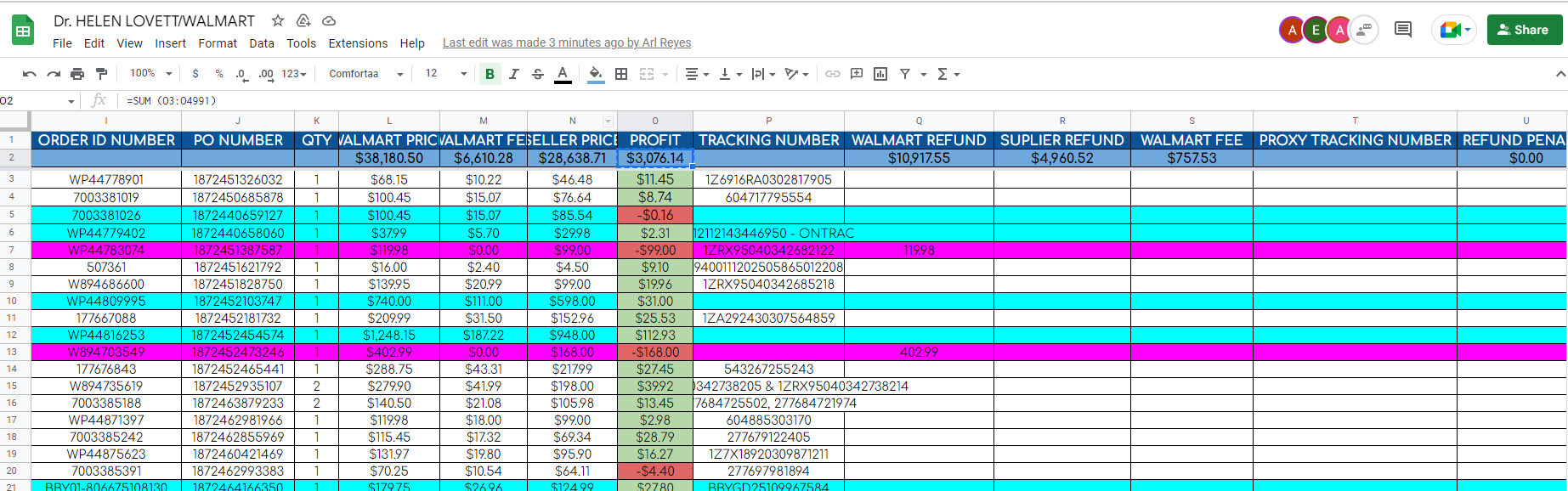This screenshot has width=1568, height=491.
Task: Open the Help menu
Action: [412, 43]
